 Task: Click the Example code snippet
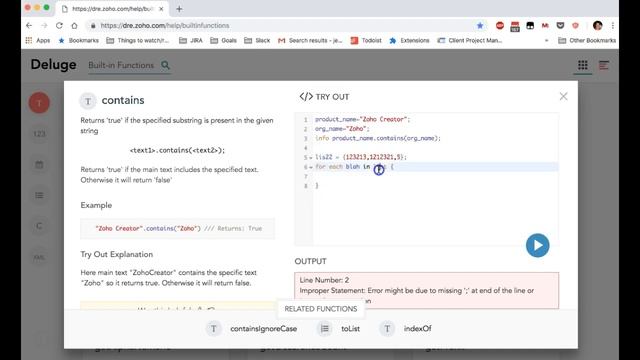[178, 229]
